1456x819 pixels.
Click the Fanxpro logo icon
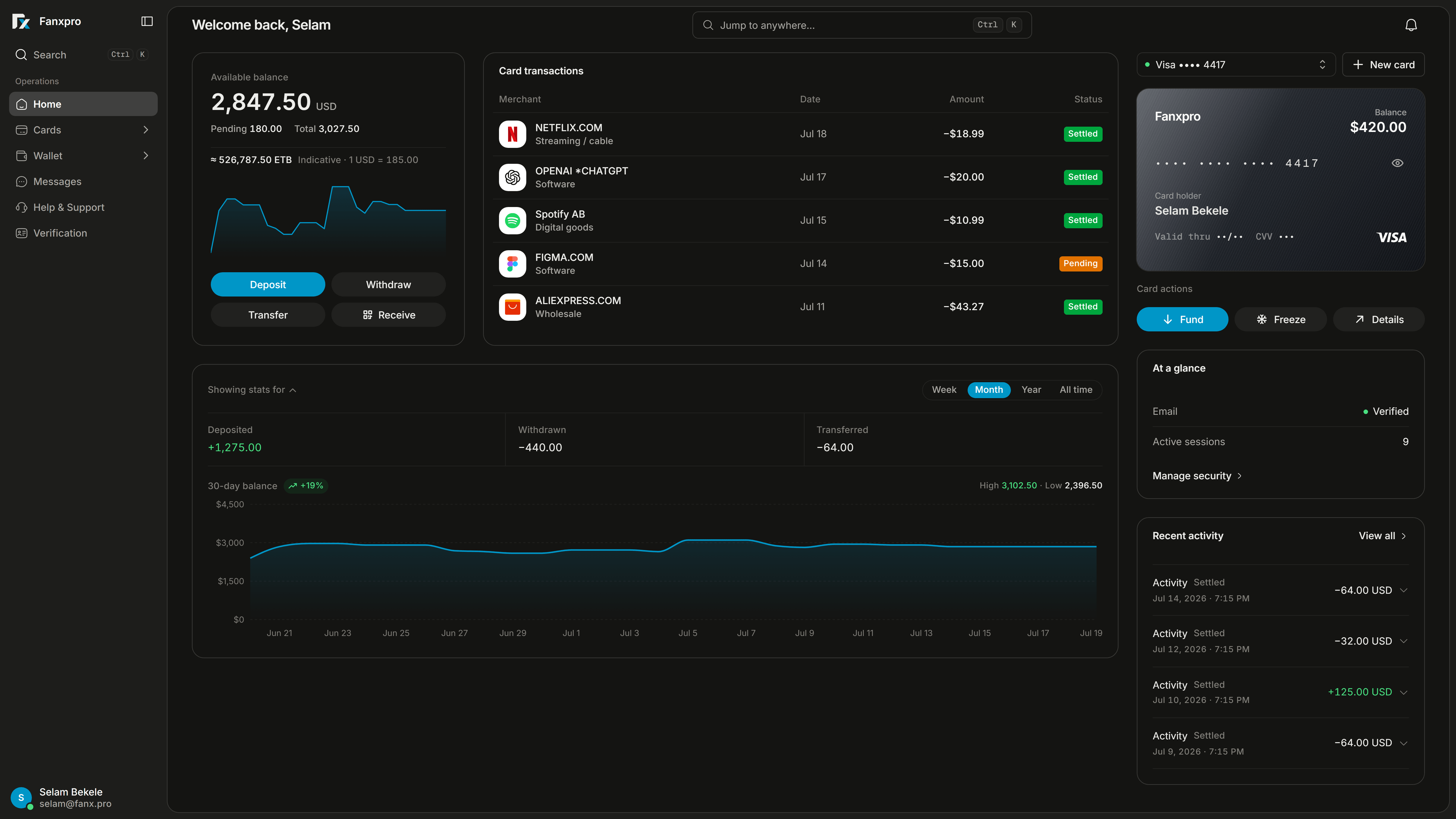(x=21, y=22)
